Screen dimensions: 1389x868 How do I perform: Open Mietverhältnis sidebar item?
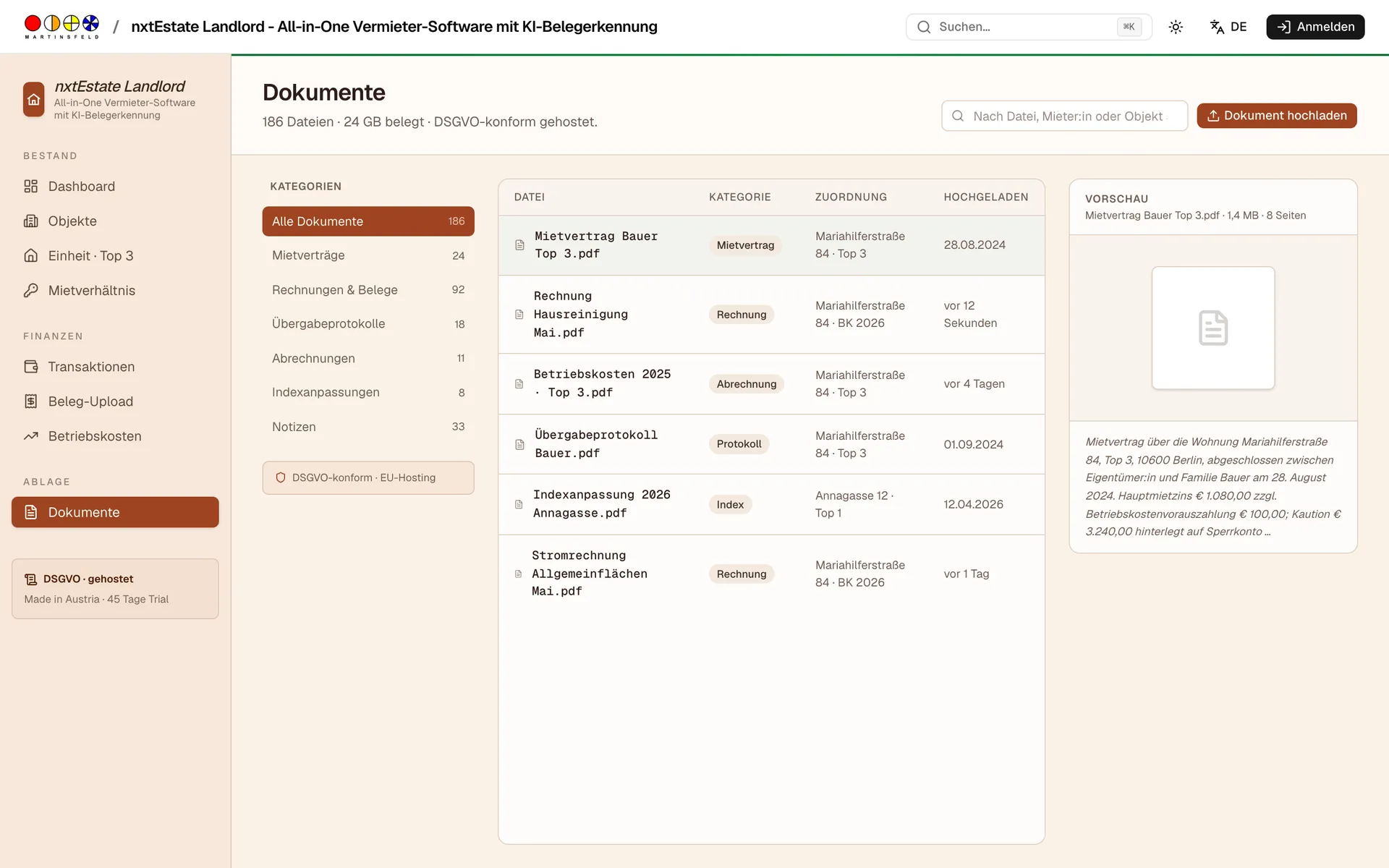[115, 291]
